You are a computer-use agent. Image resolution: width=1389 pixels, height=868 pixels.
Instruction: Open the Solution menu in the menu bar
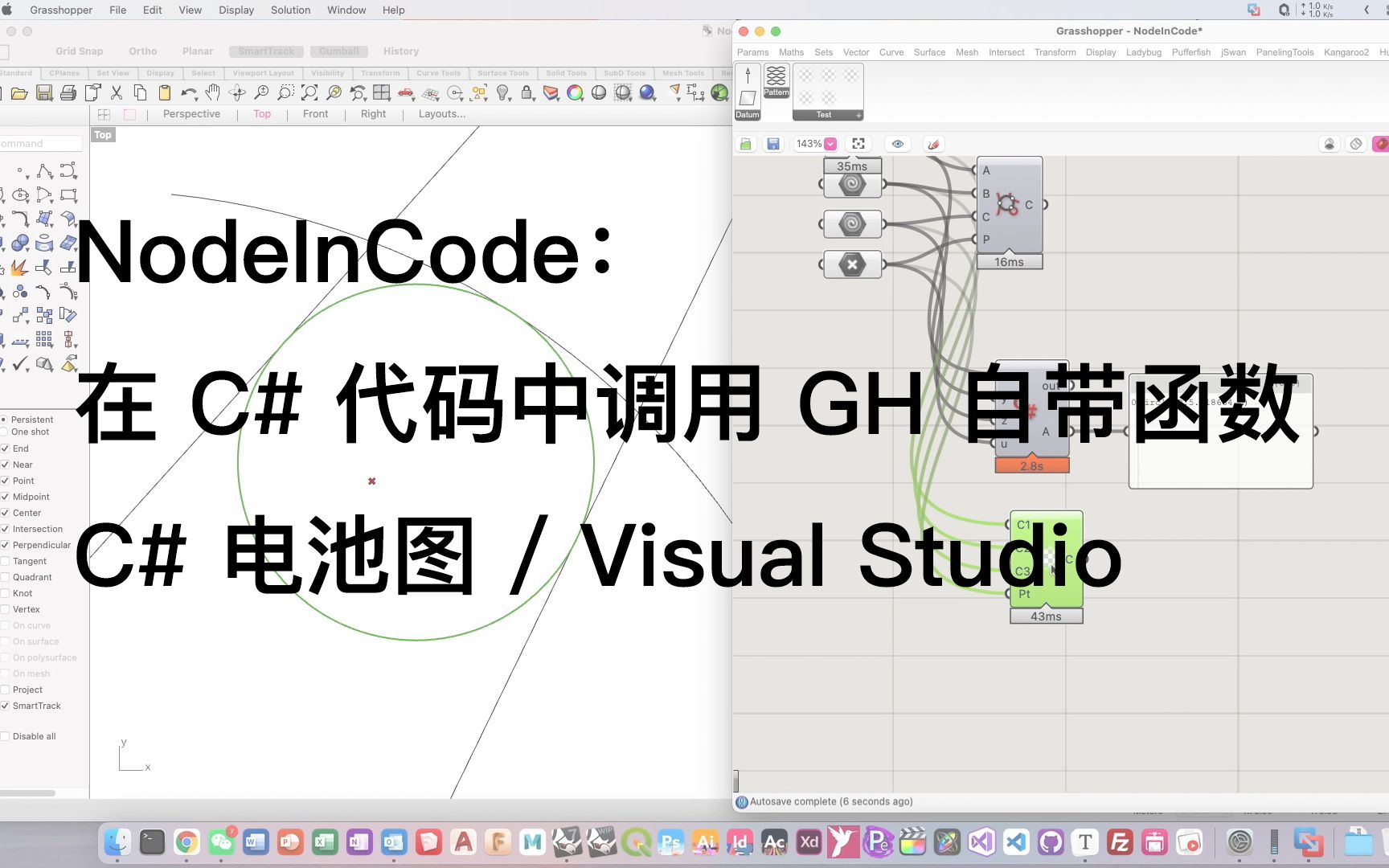(289, 10)
